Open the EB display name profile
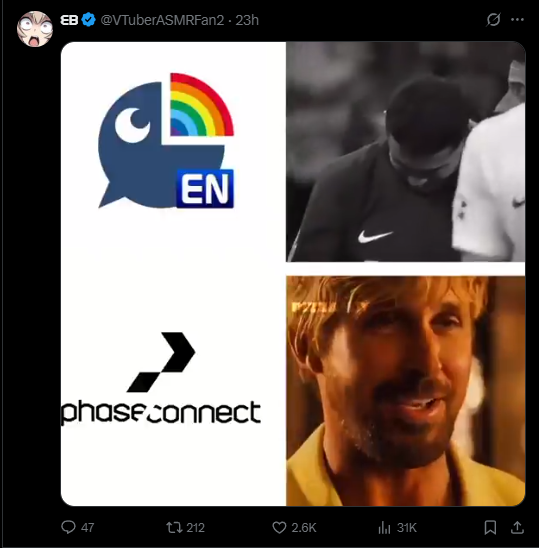The height and width of the screenshot is (548, 539). click(x=69, y=20)
